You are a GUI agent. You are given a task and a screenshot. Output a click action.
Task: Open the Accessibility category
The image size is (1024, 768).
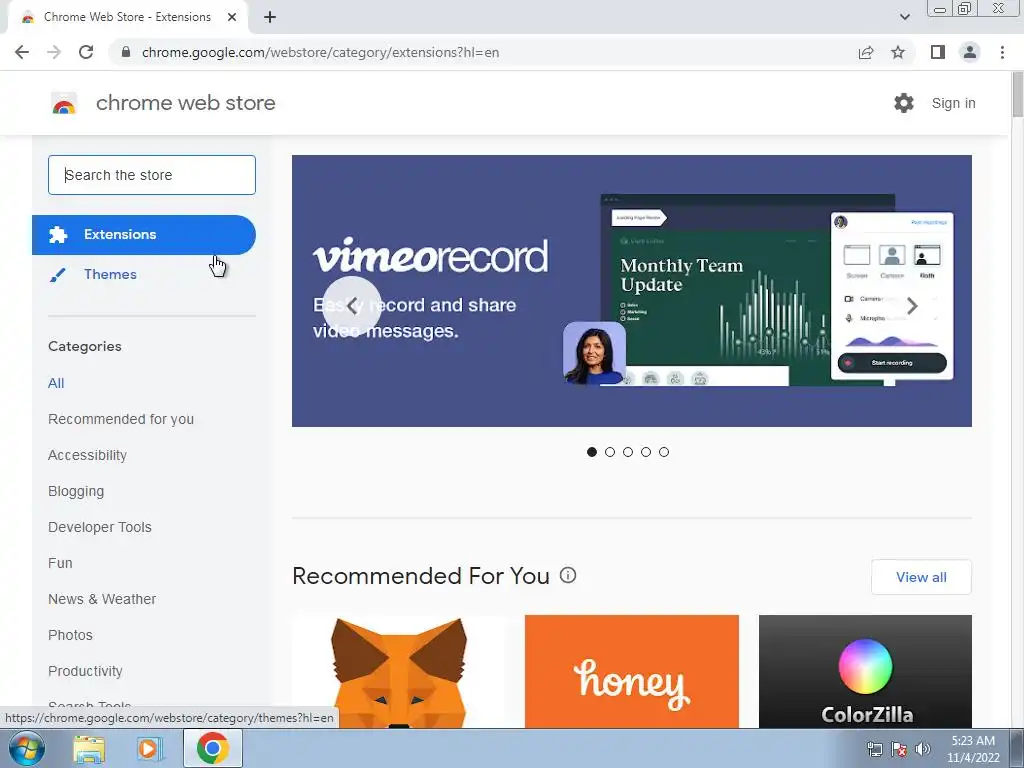point(88,455)
